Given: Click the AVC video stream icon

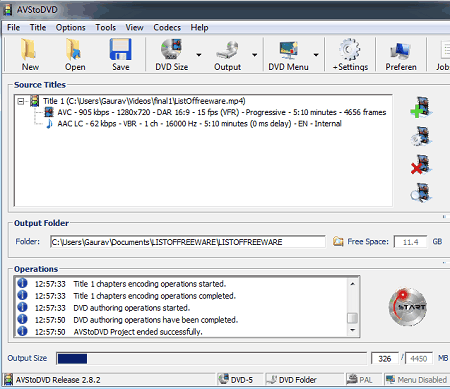Looking at the screenshot, I should tap(49, 112).
